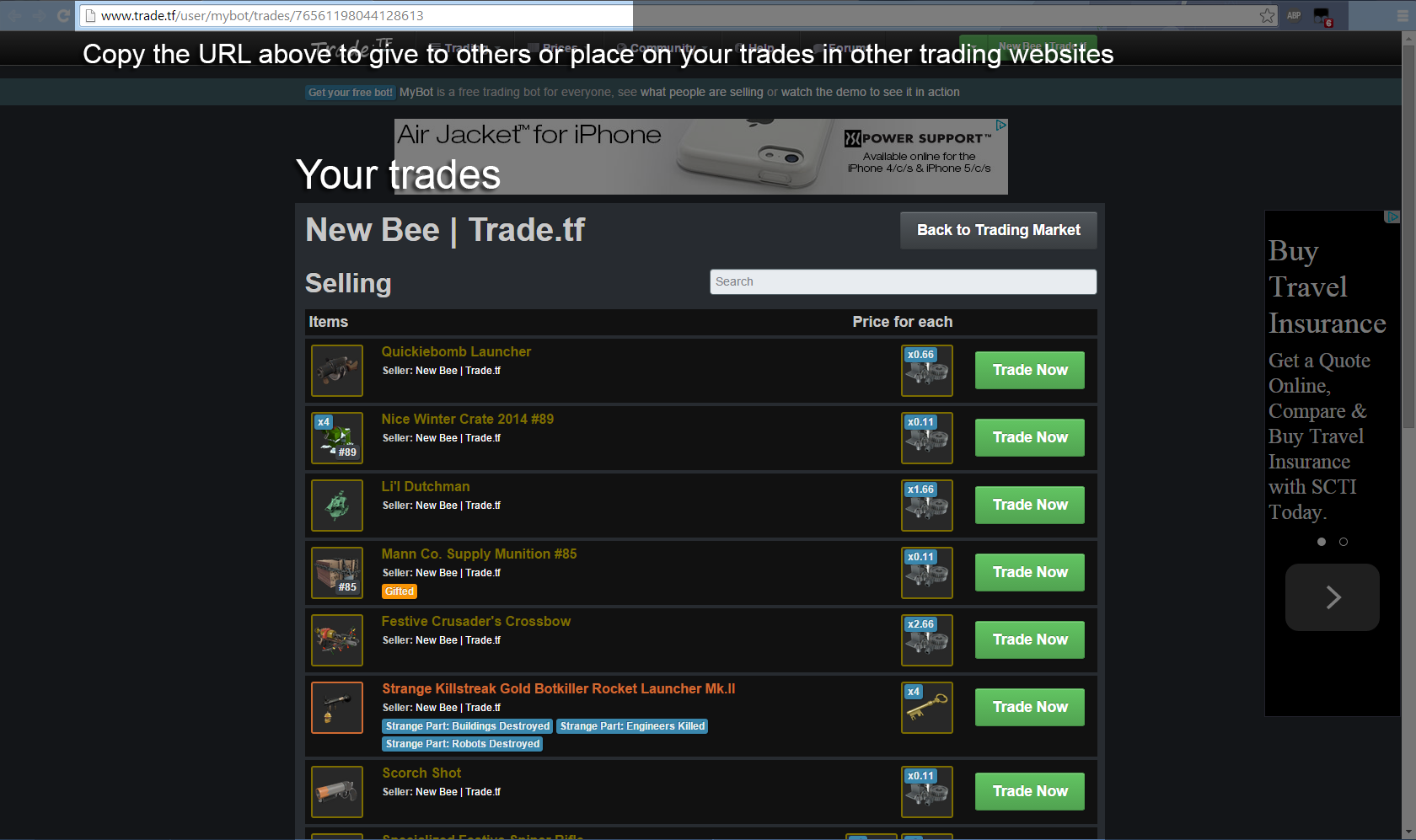Click the Search items field

pyautogui.click(x=903, y=281)
